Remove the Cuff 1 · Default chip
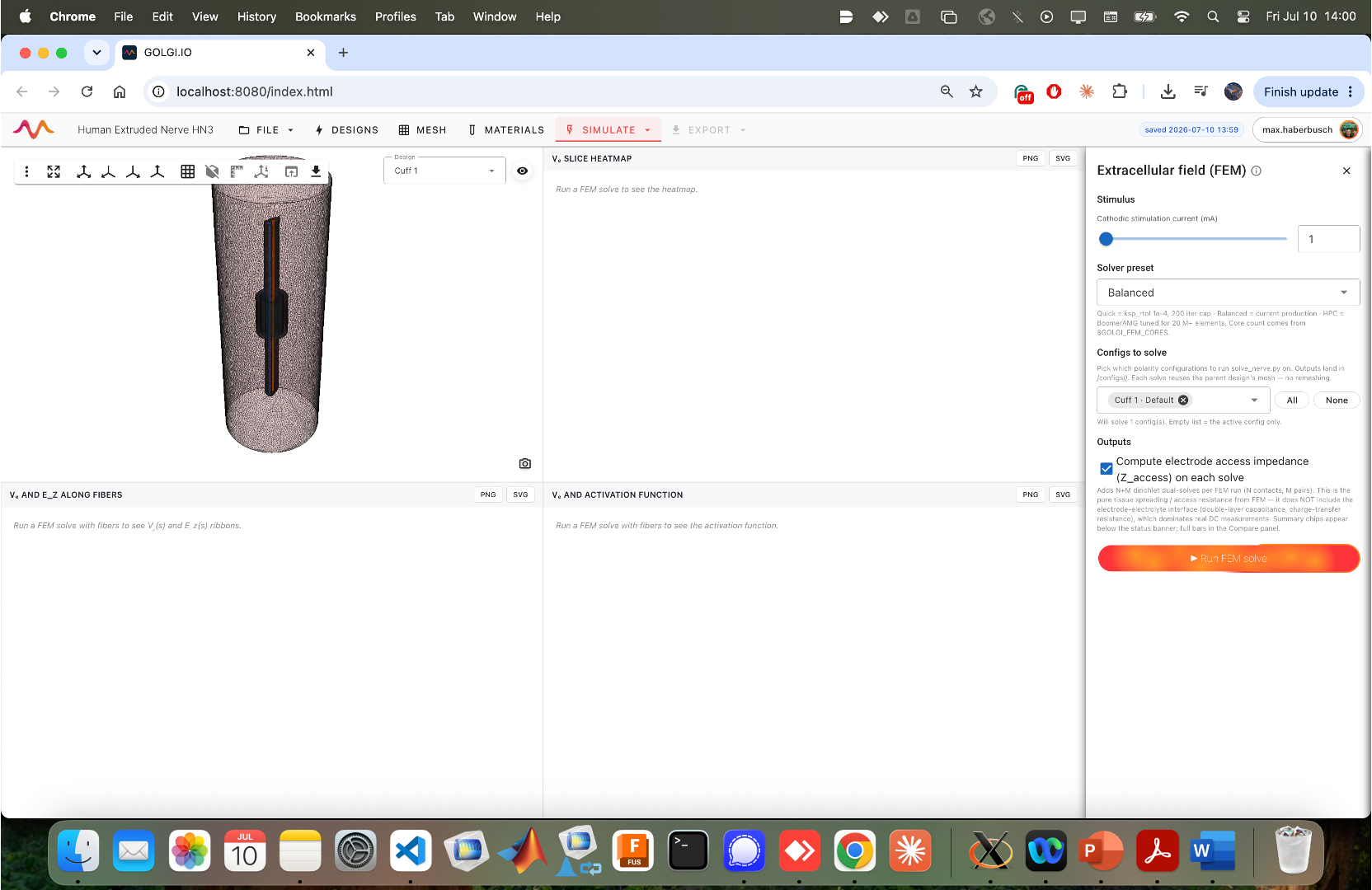Image resolution: width=1372 pixels, height=890 pixels. click(x=1183, y=400)
